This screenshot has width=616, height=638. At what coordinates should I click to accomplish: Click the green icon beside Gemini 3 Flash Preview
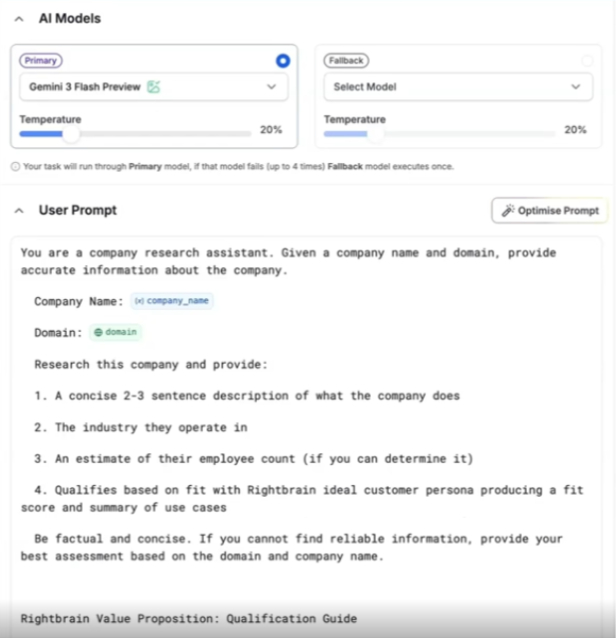(x=154, y=87)
